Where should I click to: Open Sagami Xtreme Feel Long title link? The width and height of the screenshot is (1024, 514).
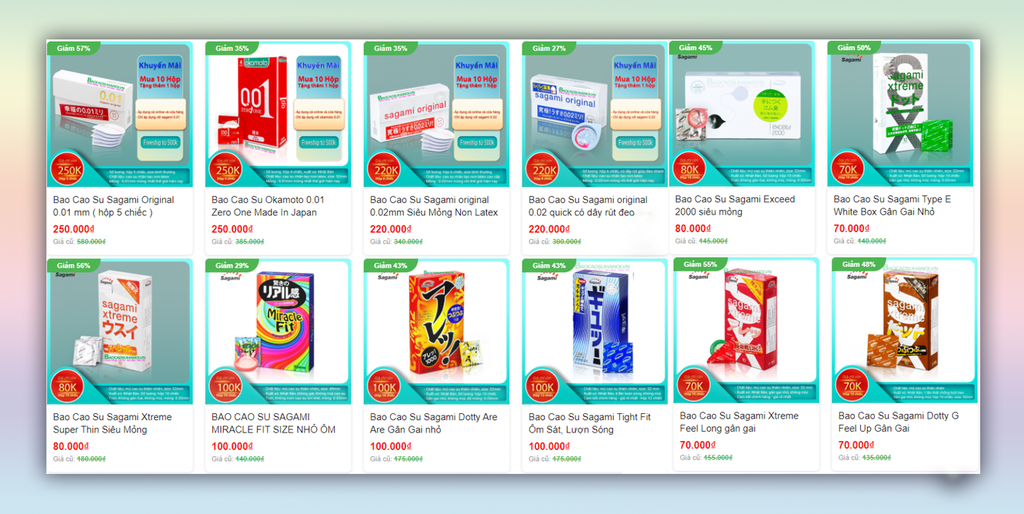coord(739,422)
